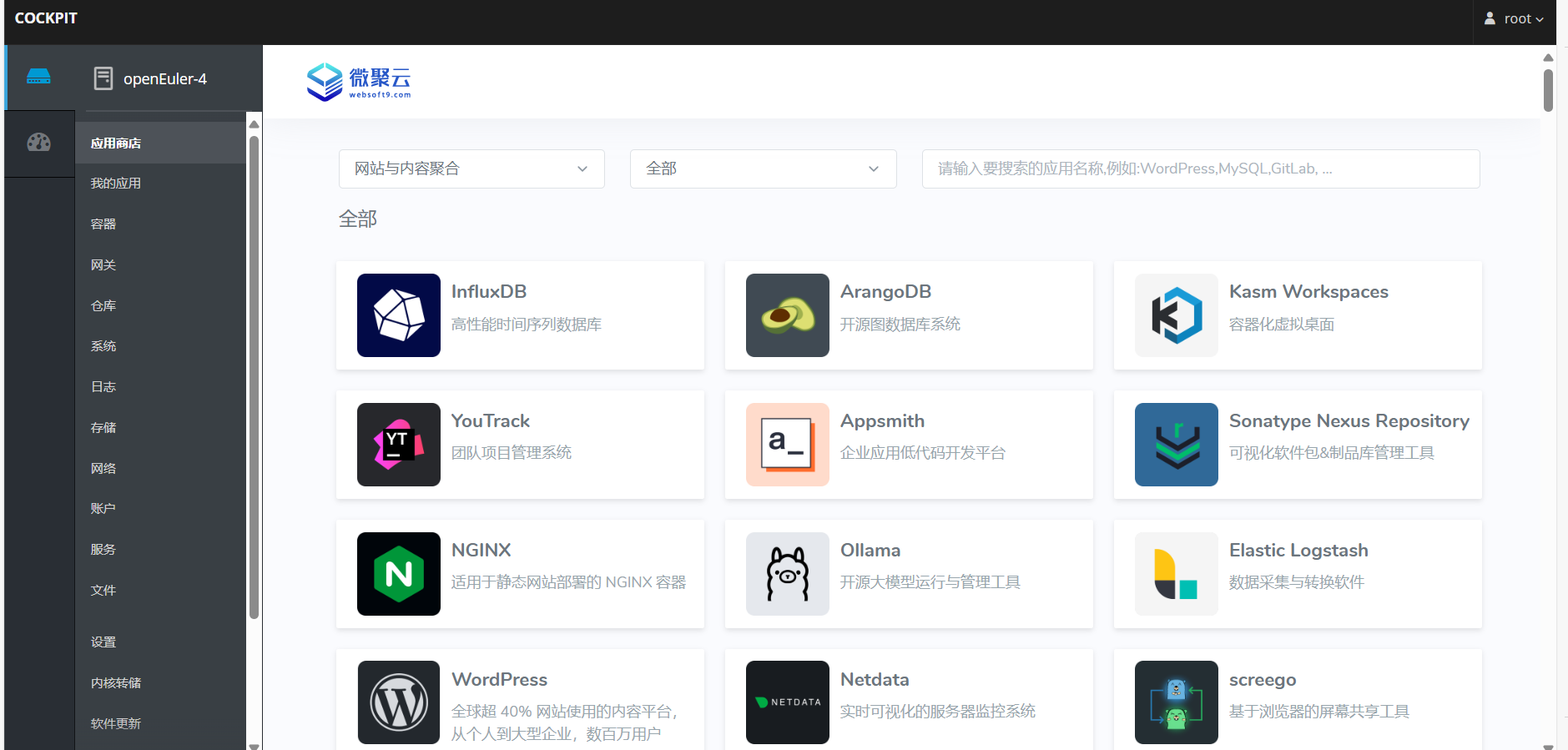Open the InfluxDB app icon
Viewport: 1568px width, 750px height.
tap(399, 315)
